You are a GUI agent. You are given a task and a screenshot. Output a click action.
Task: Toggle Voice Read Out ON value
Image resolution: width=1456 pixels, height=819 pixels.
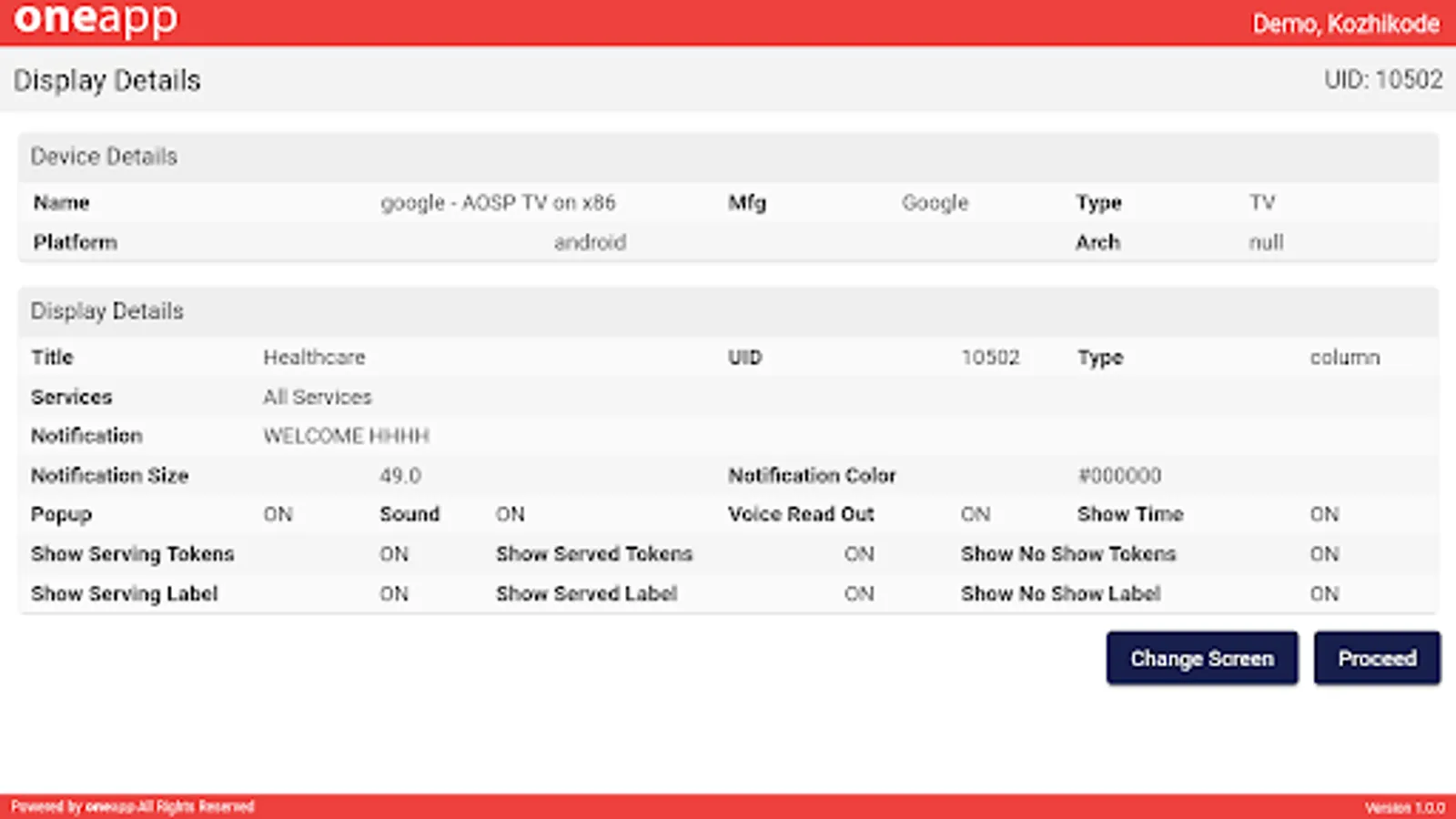[975, 514]
